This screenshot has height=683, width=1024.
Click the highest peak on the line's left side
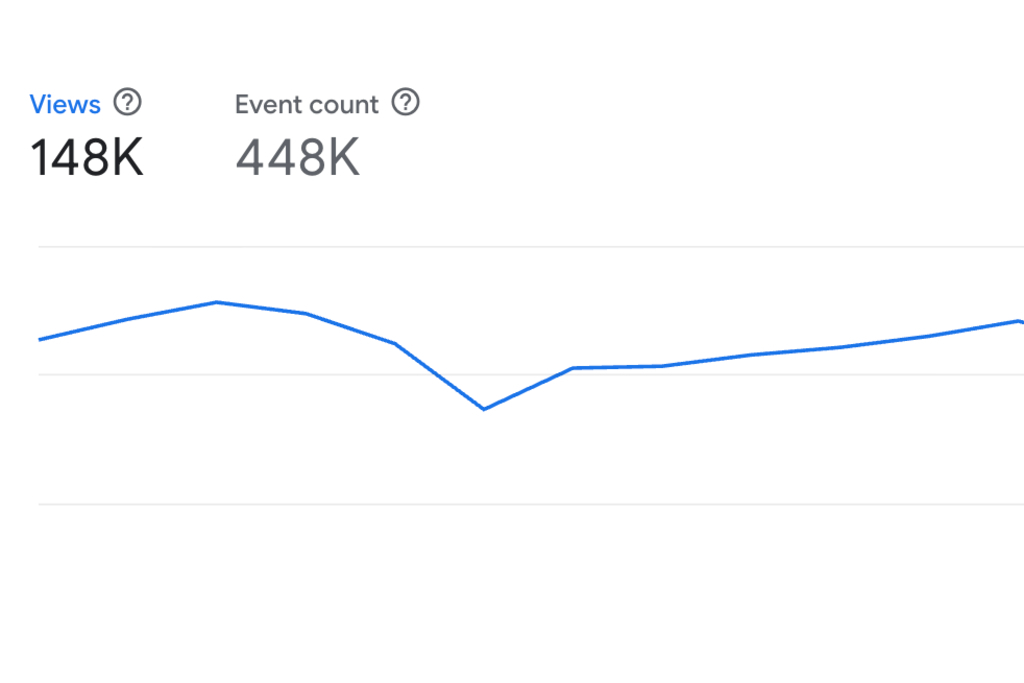coord(217,302)
